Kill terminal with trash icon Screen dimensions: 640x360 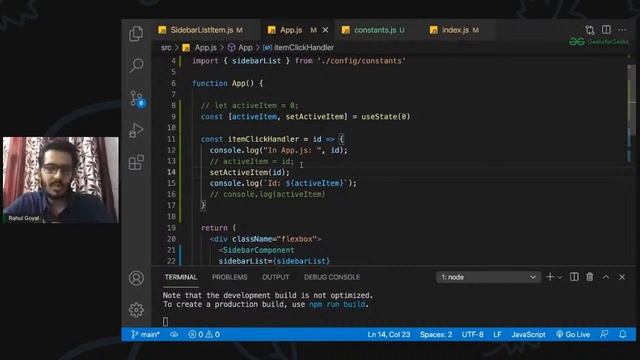coord(590,277)
